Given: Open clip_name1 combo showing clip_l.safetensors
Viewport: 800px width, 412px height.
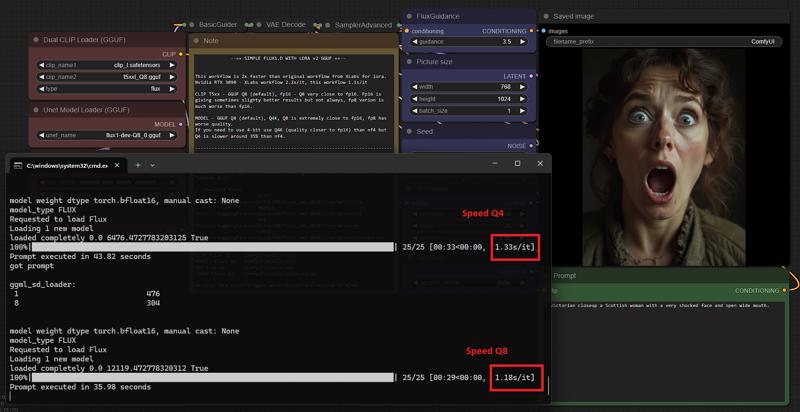Looking at the screenshot, I should [x=106, y=65].
